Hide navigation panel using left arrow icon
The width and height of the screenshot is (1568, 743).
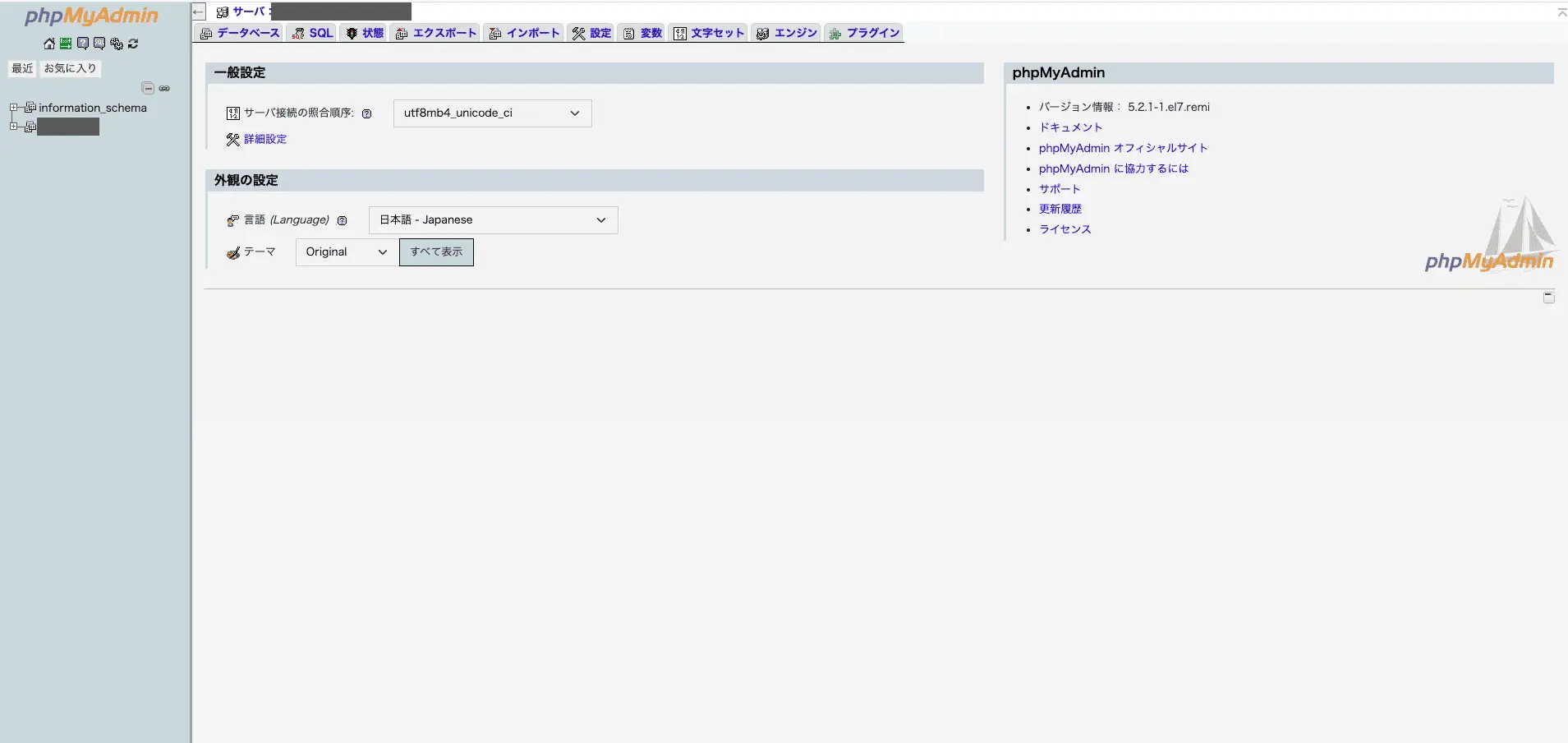198,12
